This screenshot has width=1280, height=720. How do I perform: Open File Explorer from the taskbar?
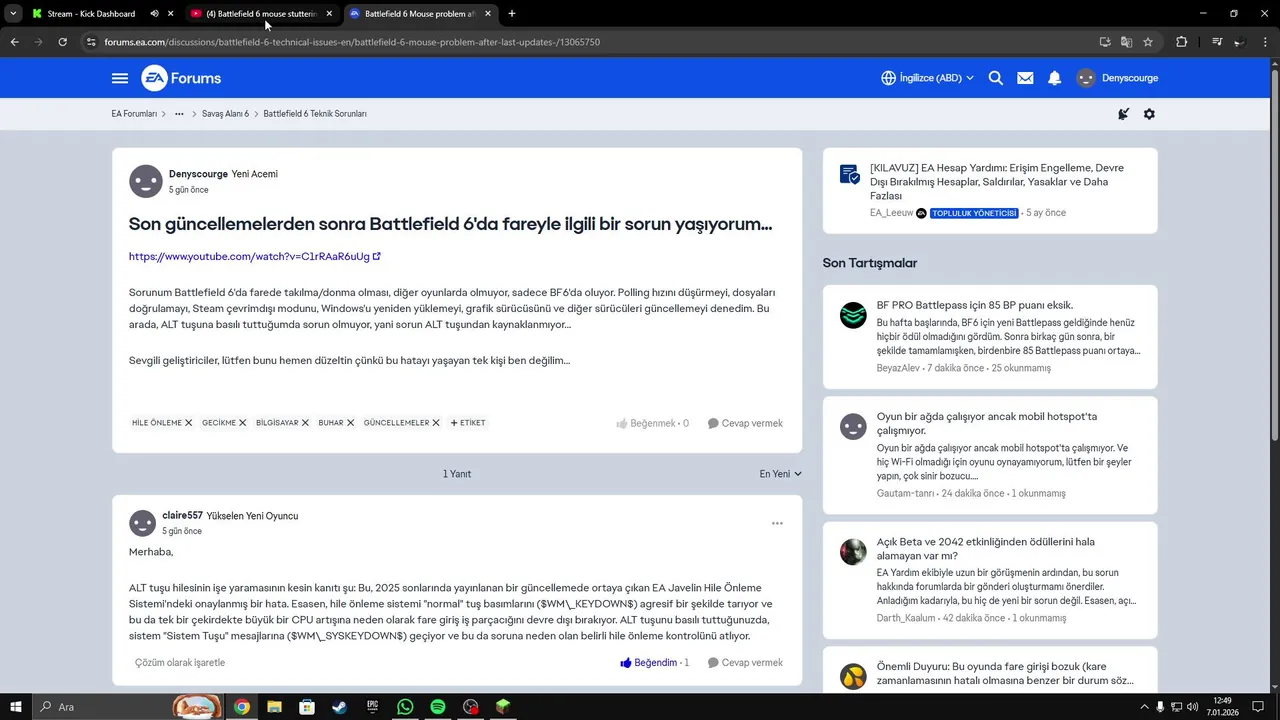tap(274, 707)
